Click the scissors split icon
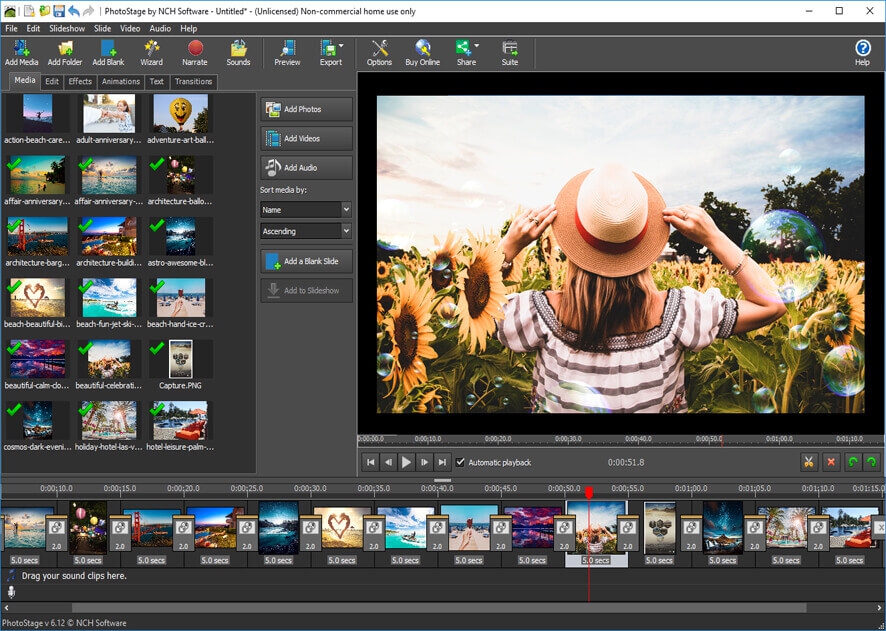Image resolution: width=886 pixels, height=631 pixels. pyautogui.click(x=809, y=462)
